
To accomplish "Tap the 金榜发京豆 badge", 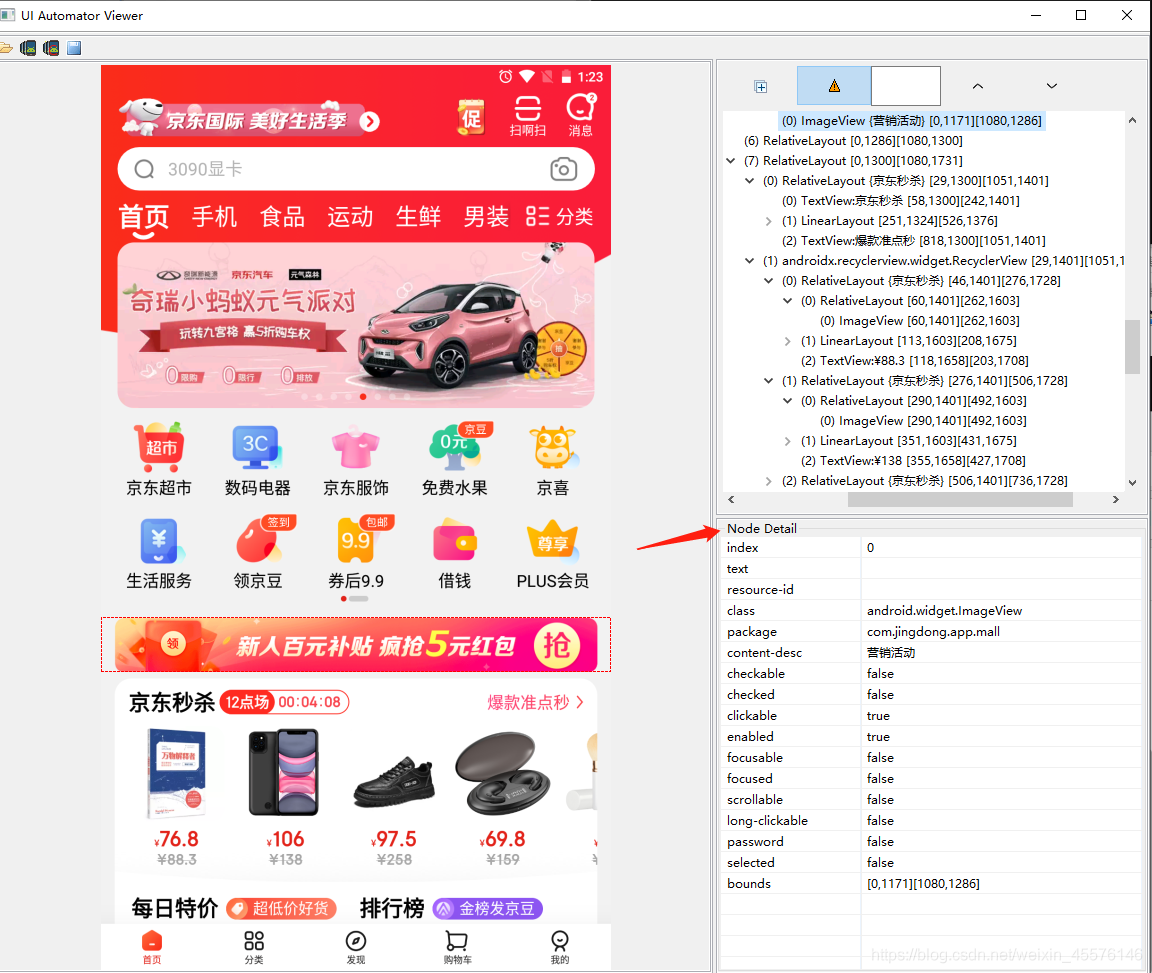I will (x=488, y=909).
